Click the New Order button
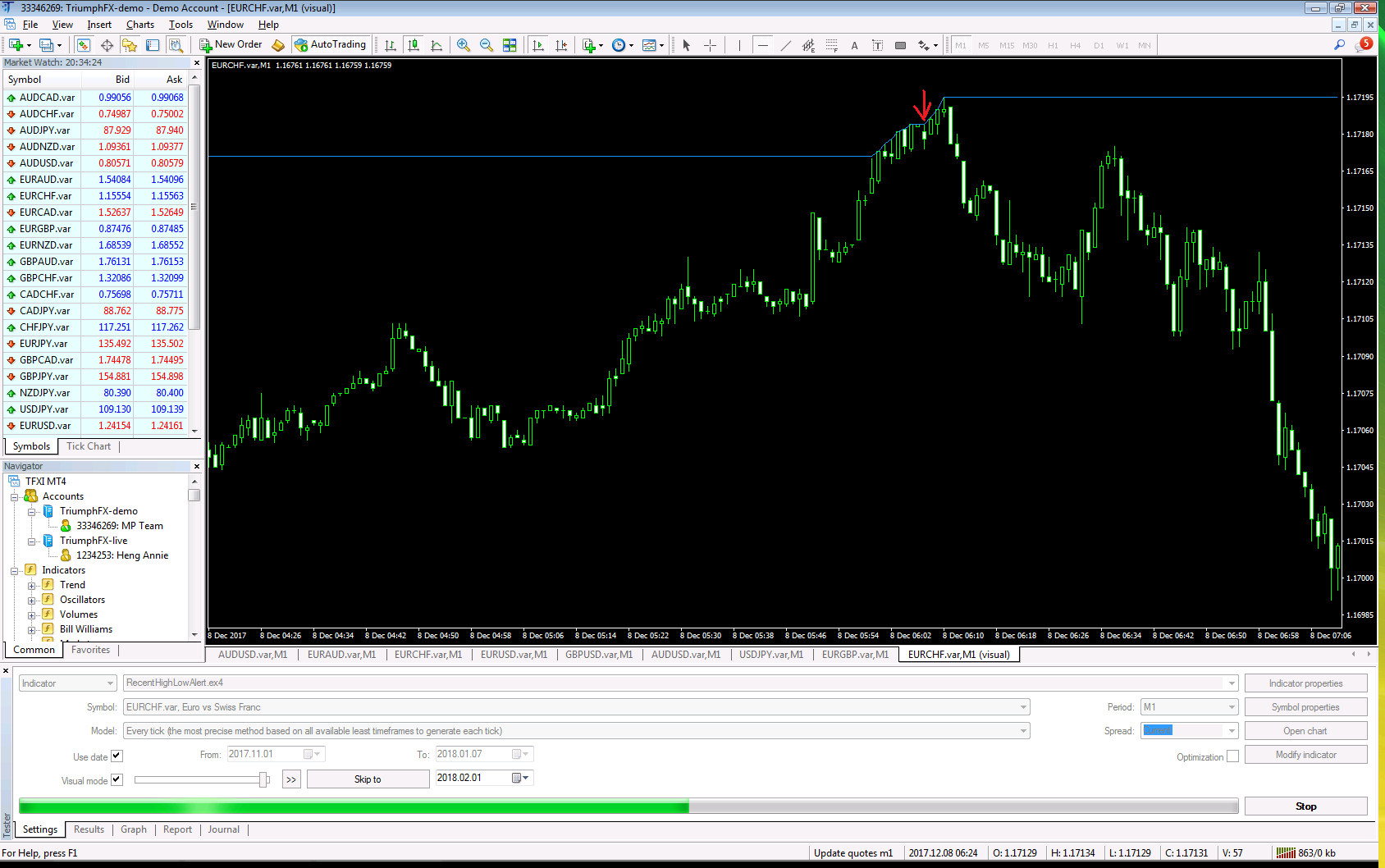Viewport: 1385px width, 868px height. [230, 44]
